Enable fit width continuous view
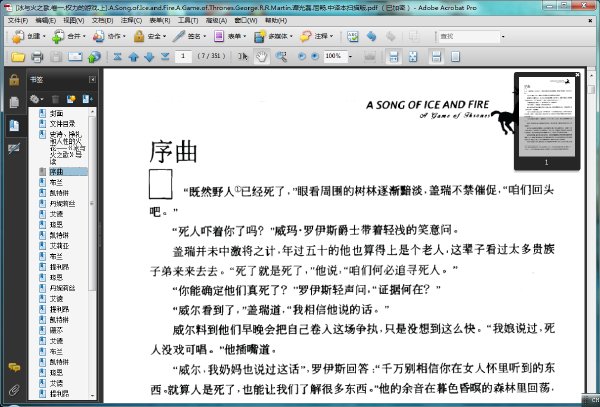Screen dimensions: 600x407 pos(436,57)
